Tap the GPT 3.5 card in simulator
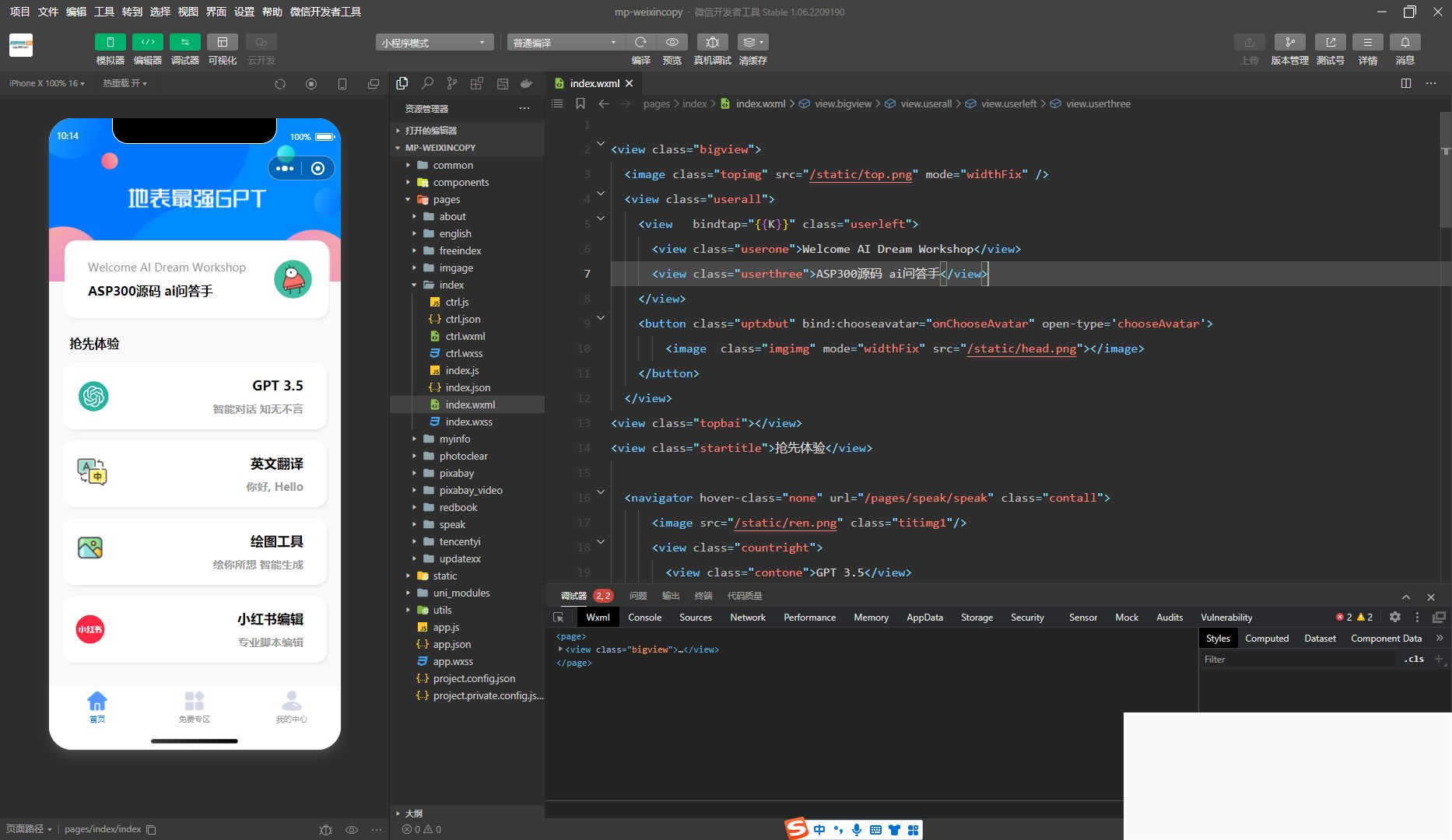Image resolution: width=1452 pixels, height=840 pixels. click(x=195, y=396)
